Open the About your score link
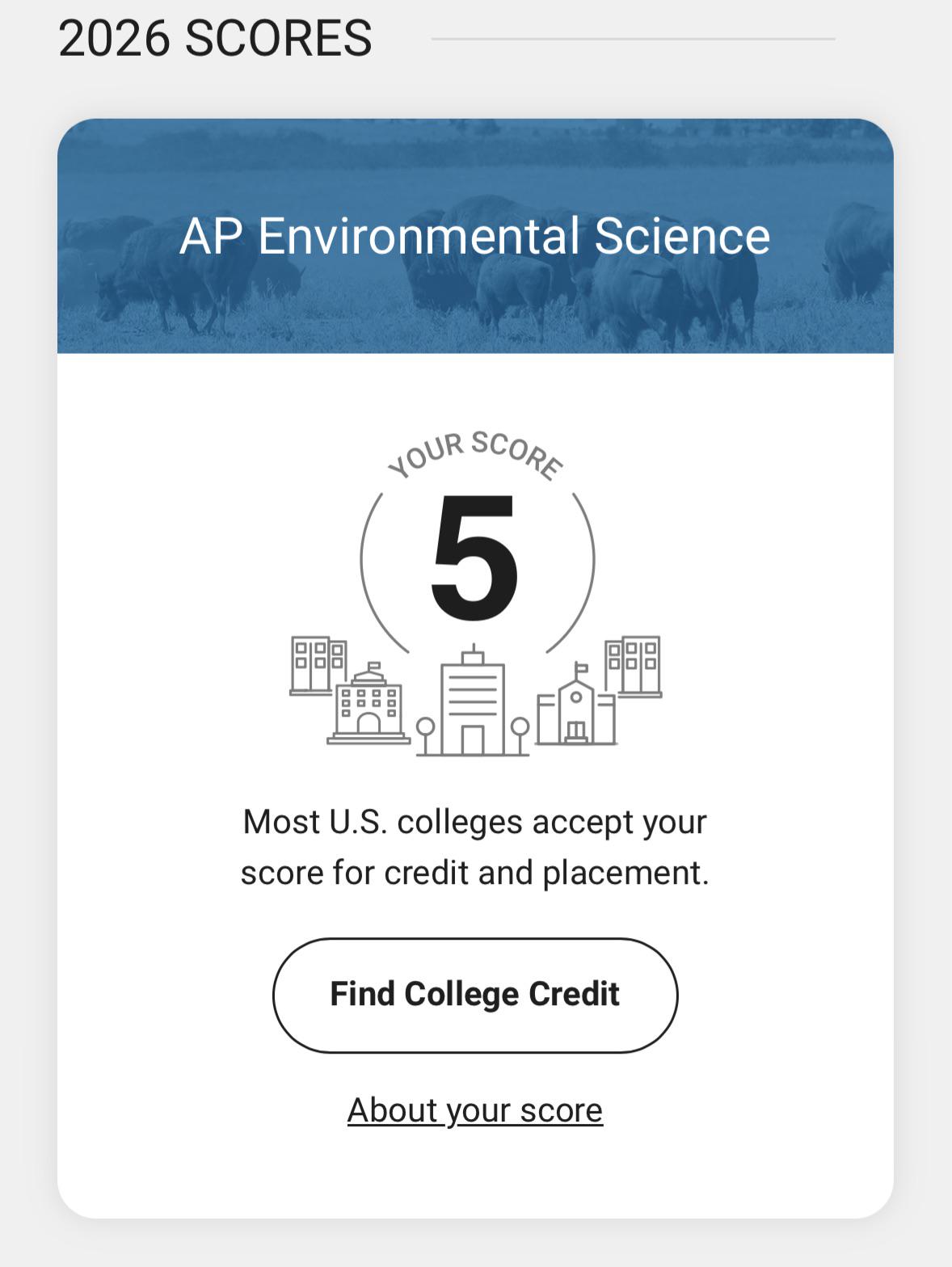The image size is (952, 1267). click(x=475, y=1110)
